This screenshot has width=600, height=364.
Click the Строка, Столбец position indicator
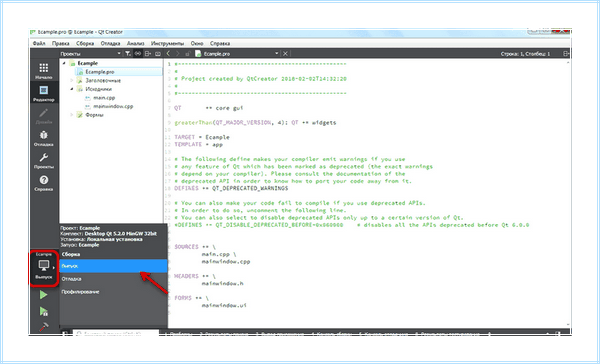[525, 54]
